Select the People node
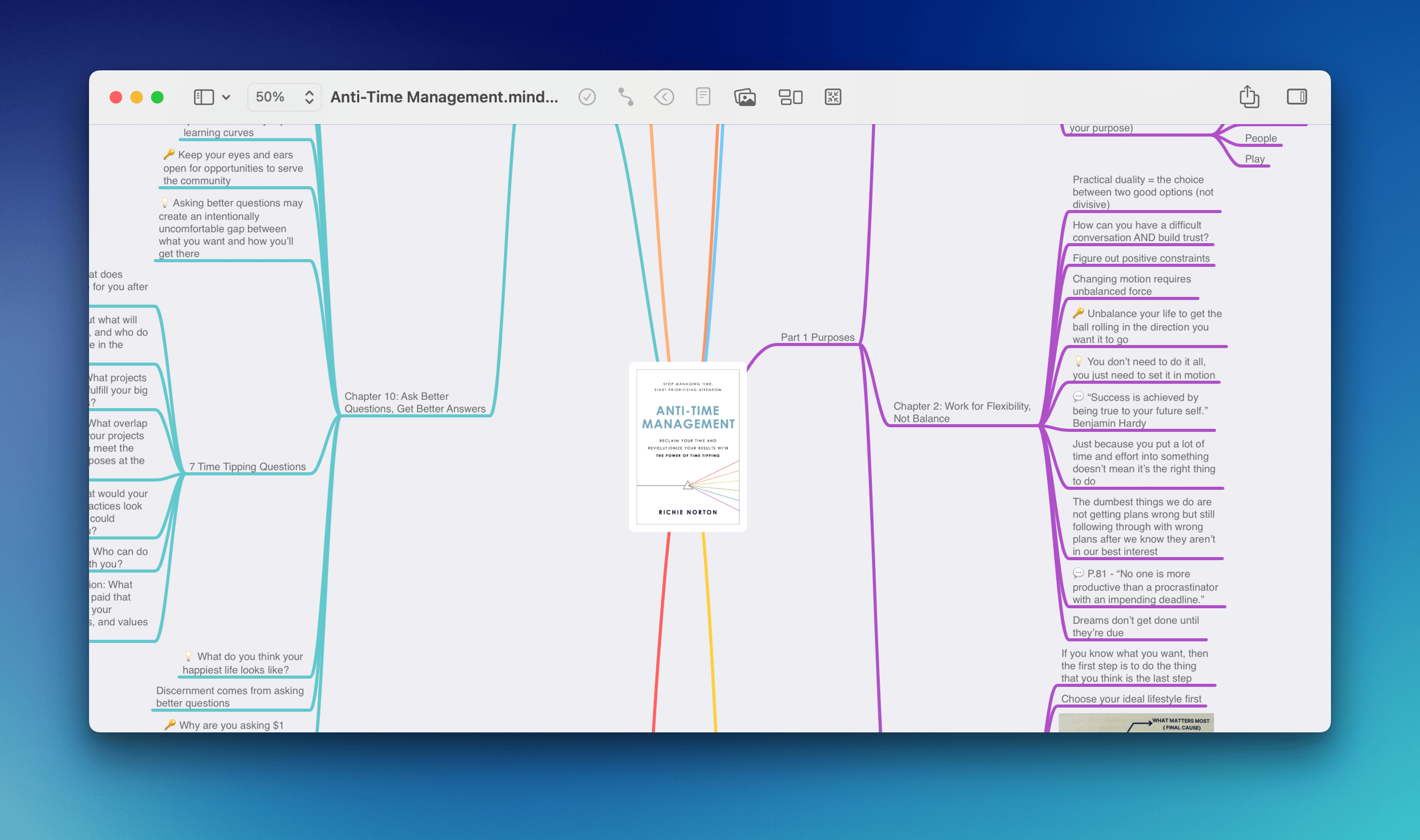The width and height of the screenshot is (1420, 840). pos(1260,138)
